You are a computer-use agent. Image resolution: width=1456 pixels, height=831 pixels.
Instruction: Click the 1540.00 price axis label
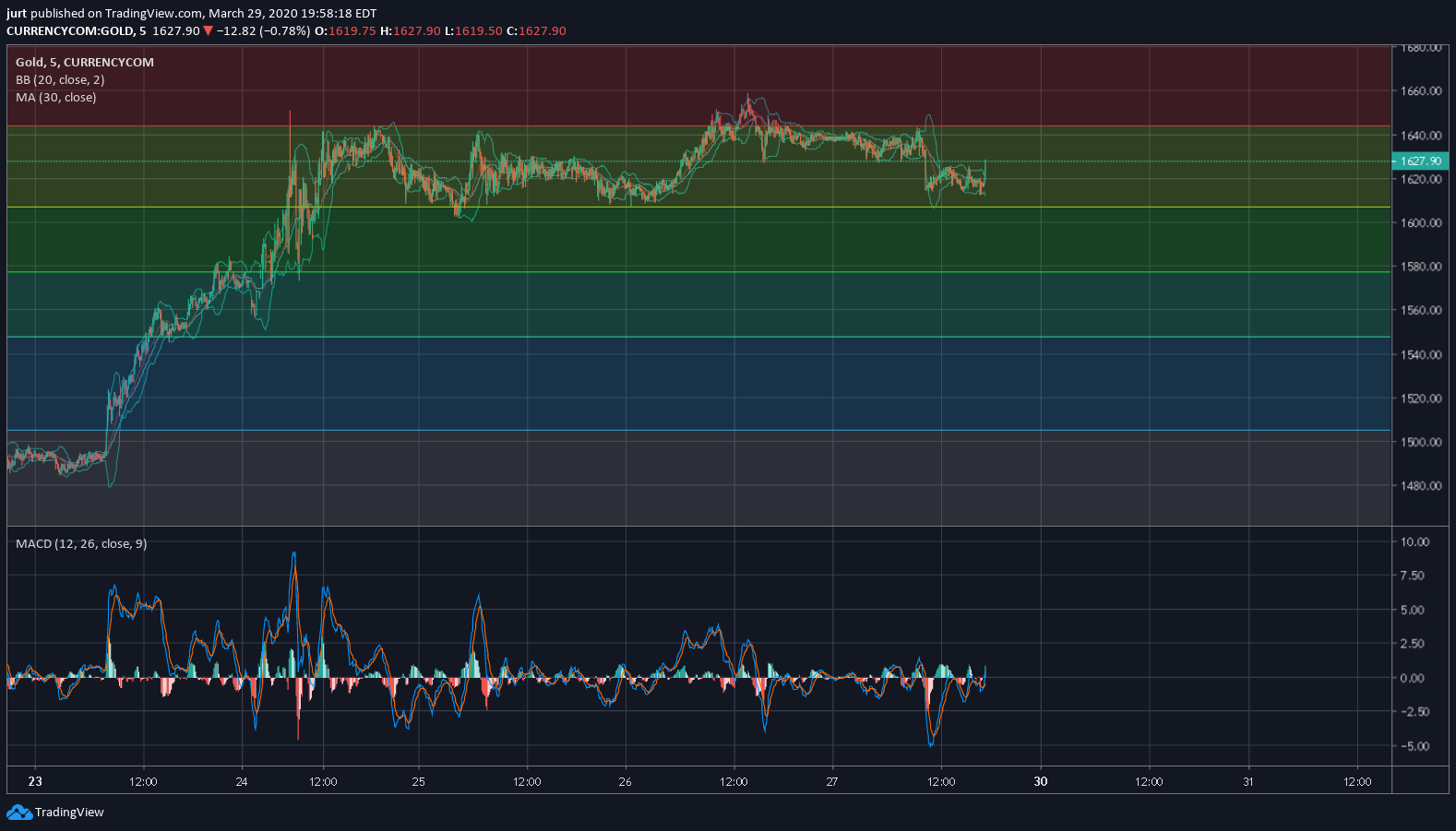click(x=1421, y=354)
